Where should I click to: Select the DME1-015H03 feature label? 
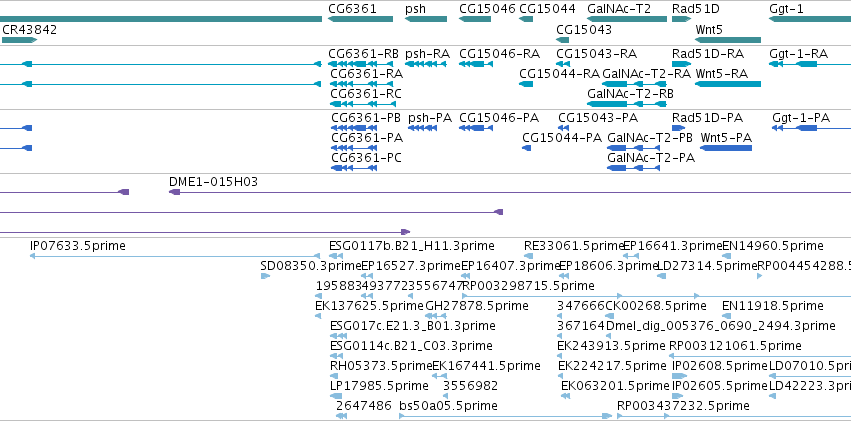click(213, 182)
